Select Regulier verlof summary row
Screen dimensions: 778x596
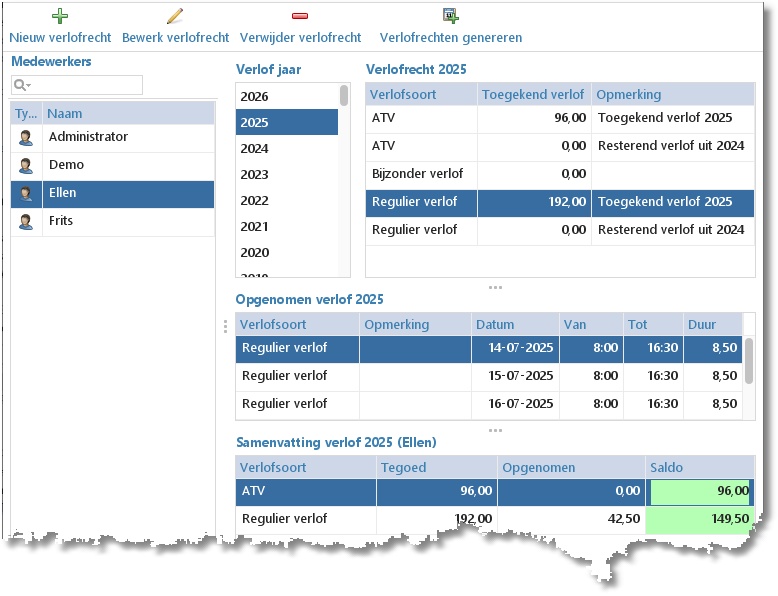point(495,520)
